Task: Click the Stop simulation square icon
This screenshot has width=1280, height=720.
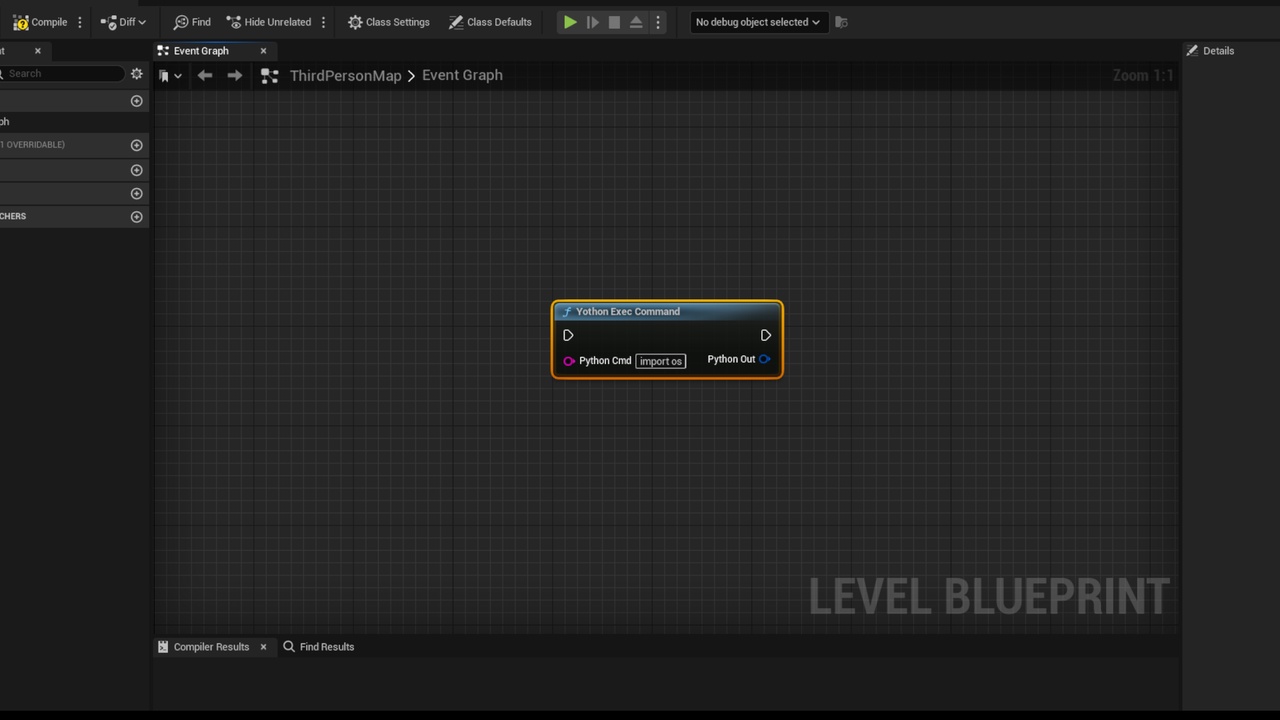Action: pyautogui.click(x=614, y=22)
